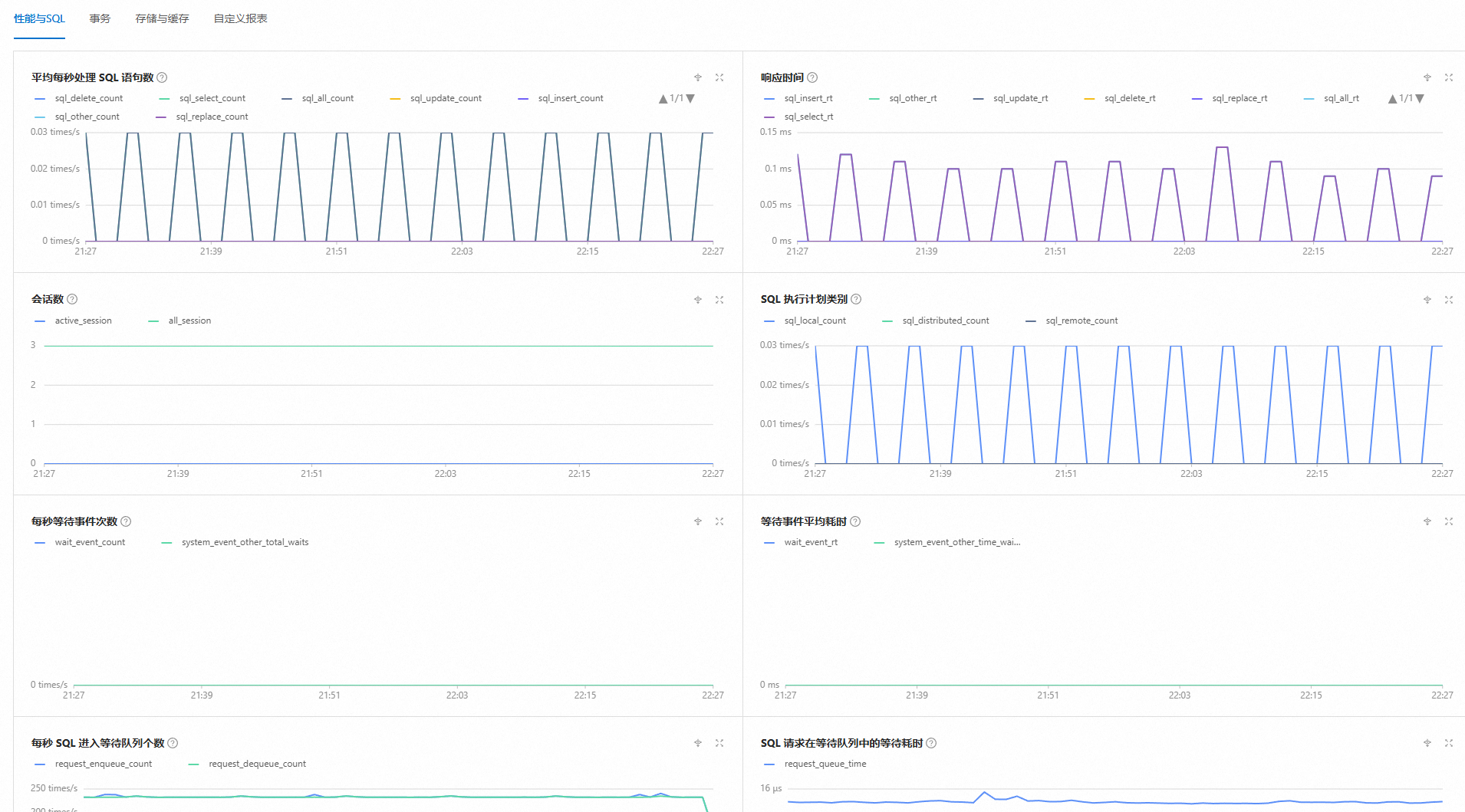This screenshot has width=1465, height=812.
Task: Open the 存储与缓存 tab
Action: [x=162, y=18]
